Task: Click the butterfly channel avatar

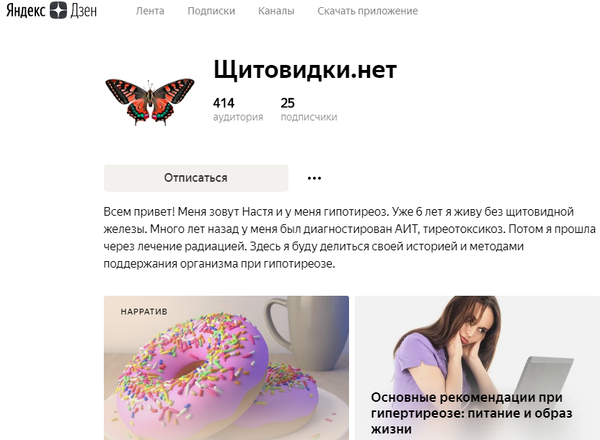Action: [x=150, y=102]
